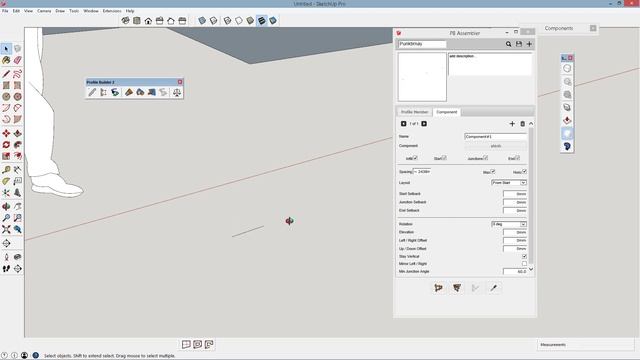Click the scroll down chevron in the assembler
Screen dimensions: 640x360
(531, 269)
